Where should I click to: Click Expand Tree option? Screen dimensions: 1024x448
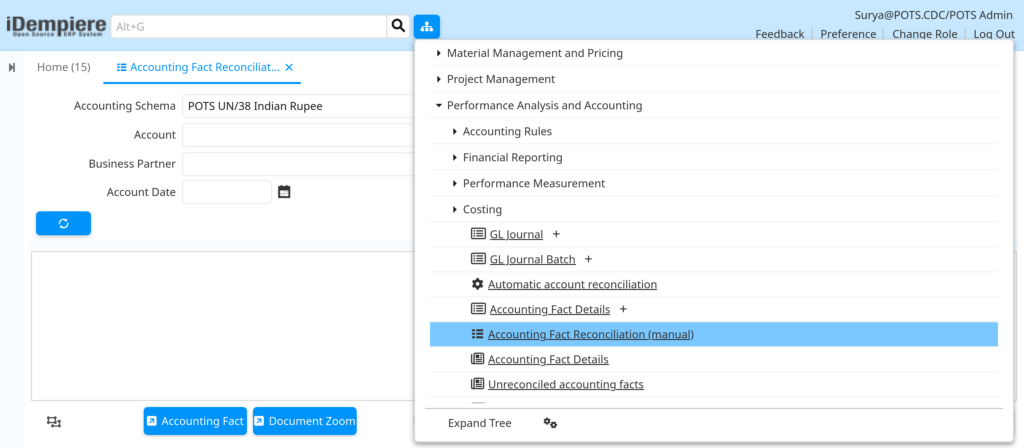pyautogui.click(x=479, y=423)
